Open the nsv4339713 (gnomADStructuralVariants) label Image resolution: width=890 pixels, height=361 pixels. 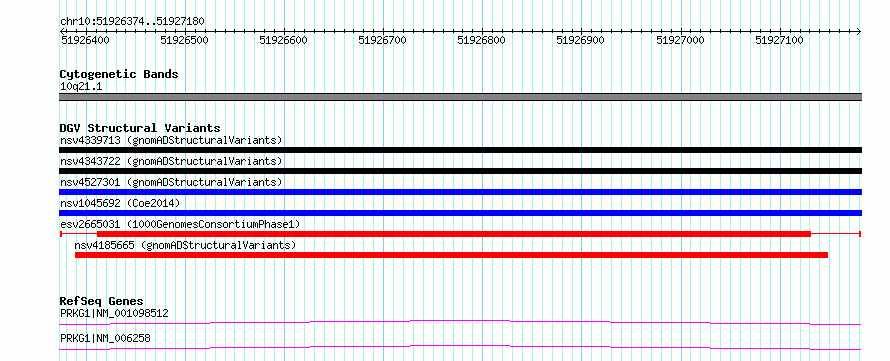(x=171, y=140)
